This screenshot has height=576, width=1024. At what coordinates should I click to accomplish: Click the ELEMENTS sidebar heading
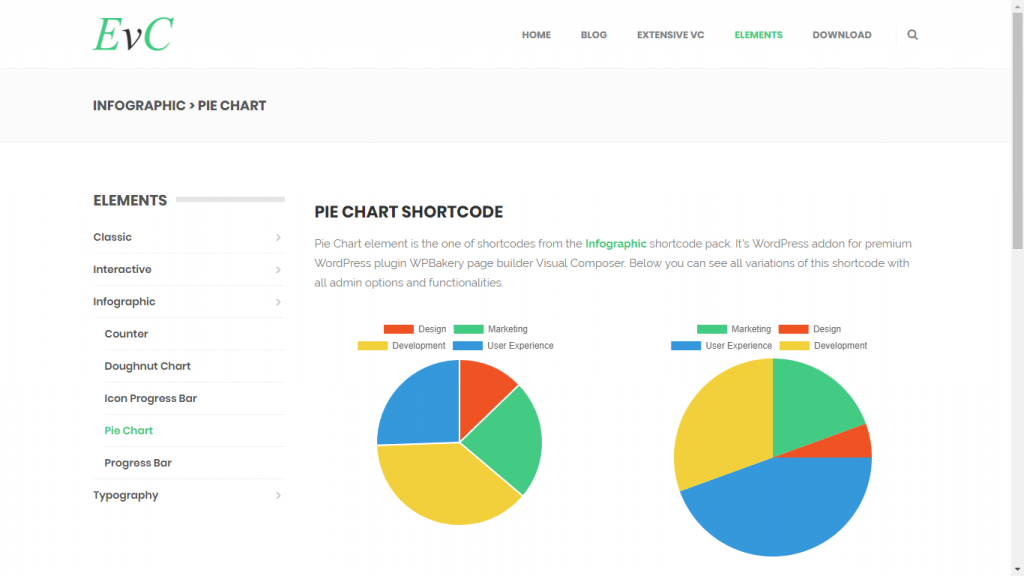tap(130, 200)
